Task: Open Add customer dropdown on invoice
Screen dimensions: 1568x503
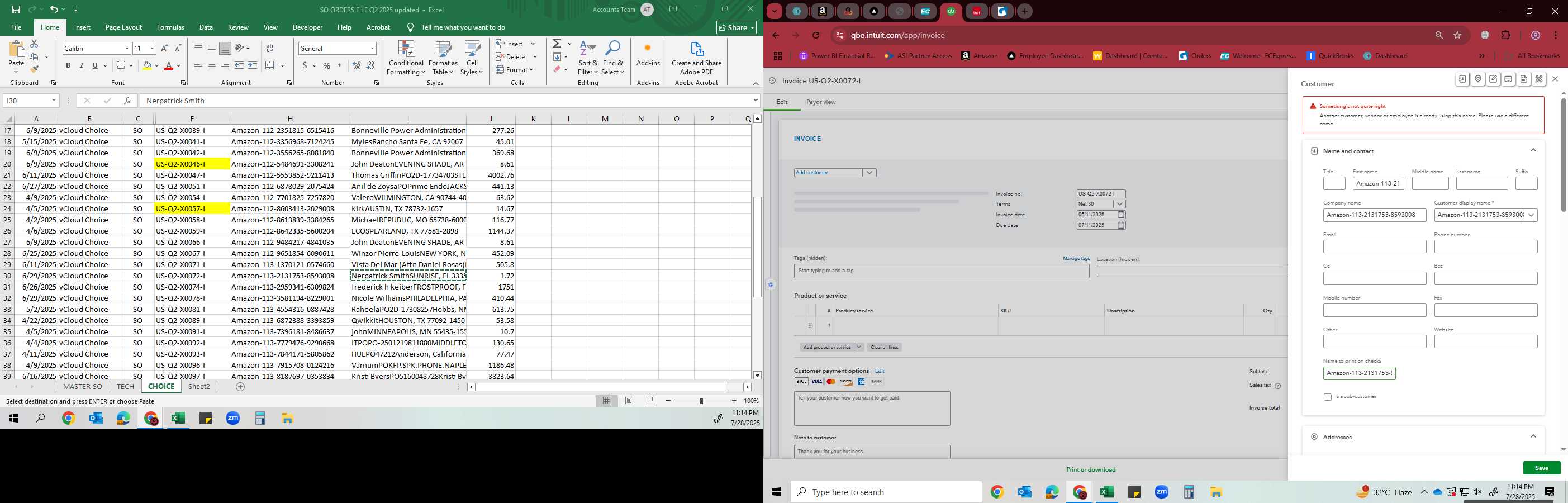Action: point(870,173)
